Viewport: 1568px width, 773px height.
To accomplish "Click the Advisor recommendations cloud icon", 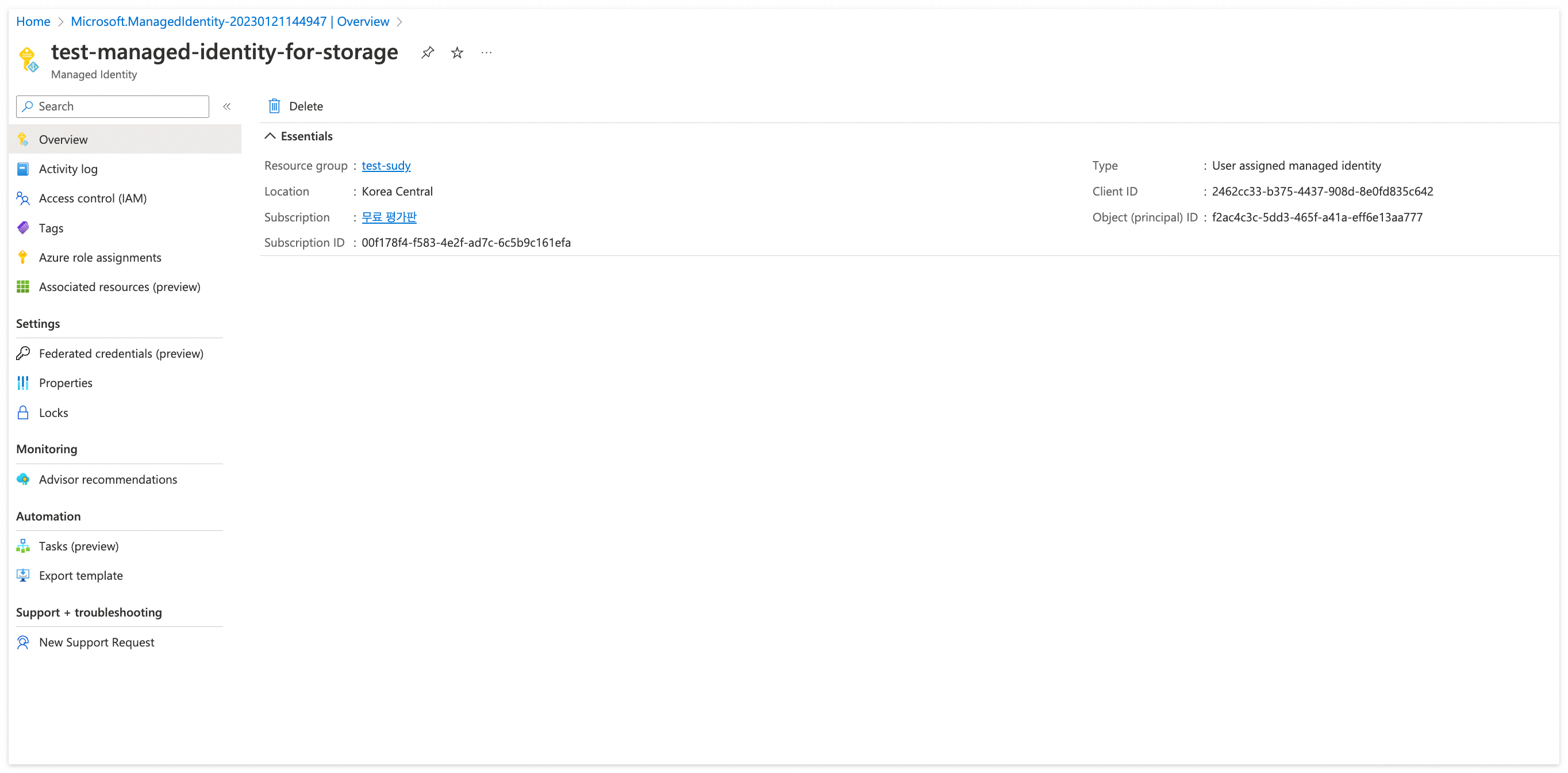I will pyautogui.click(x=23, y=480).
